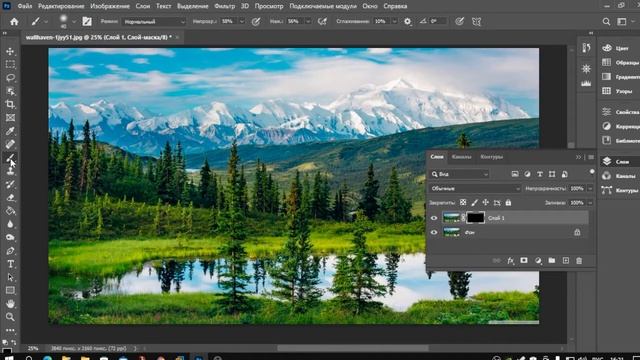Open the Layers panel flyout menu
Image resolution: width=640 pixels, height=360 pixels.
[x=591, y=157]
